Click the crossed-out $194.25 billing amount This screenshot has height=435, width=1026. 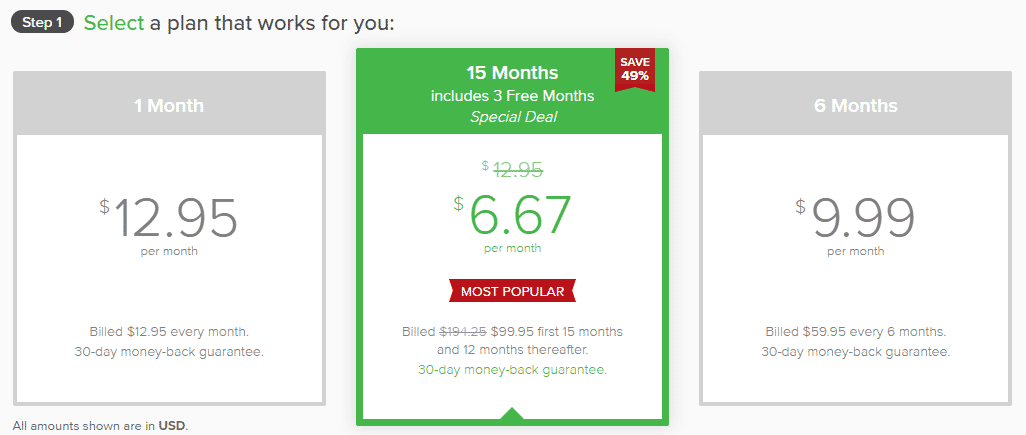coord(464,331)
